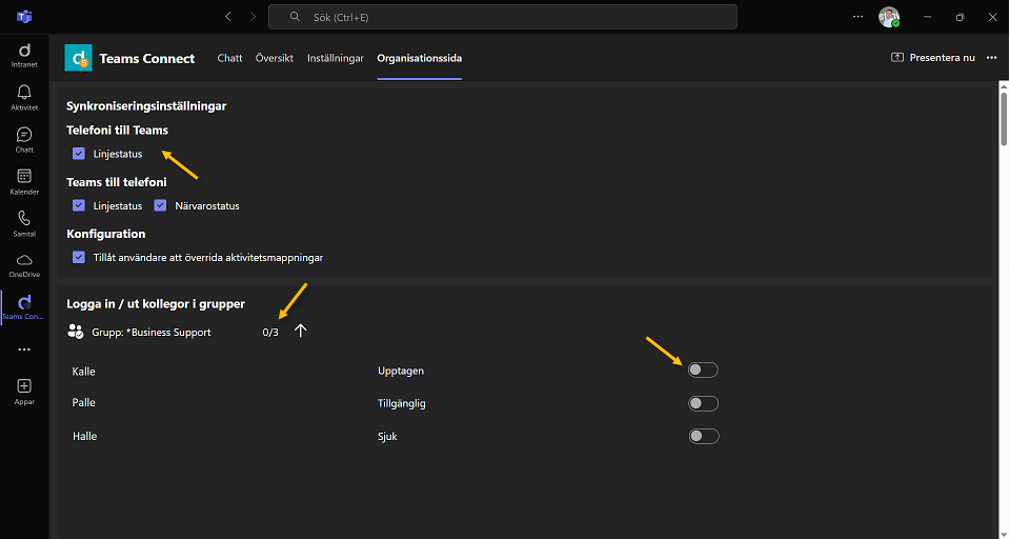Open the profile avatar menu

(889, 17)
